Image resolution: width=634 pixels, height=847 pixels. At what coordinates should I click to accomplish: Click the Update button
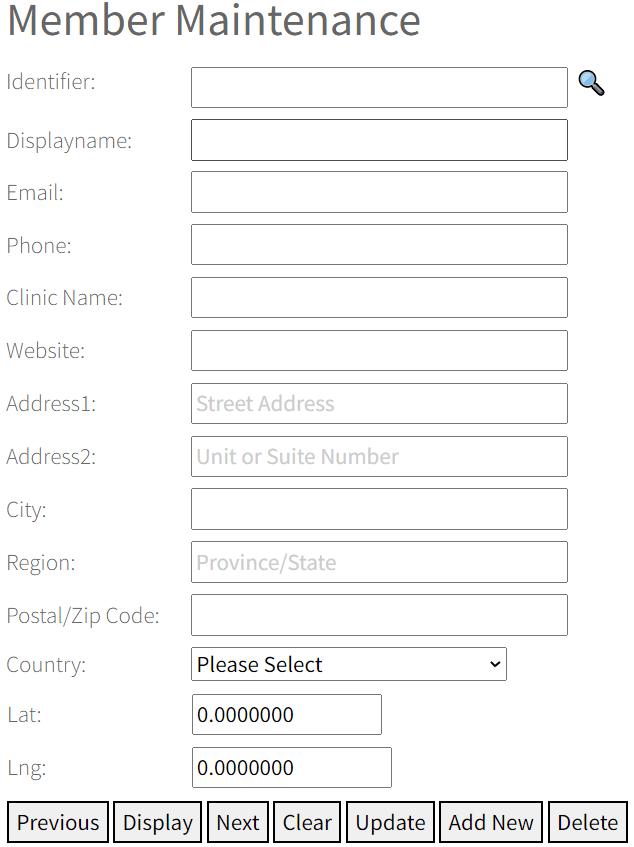click(390, 822)
